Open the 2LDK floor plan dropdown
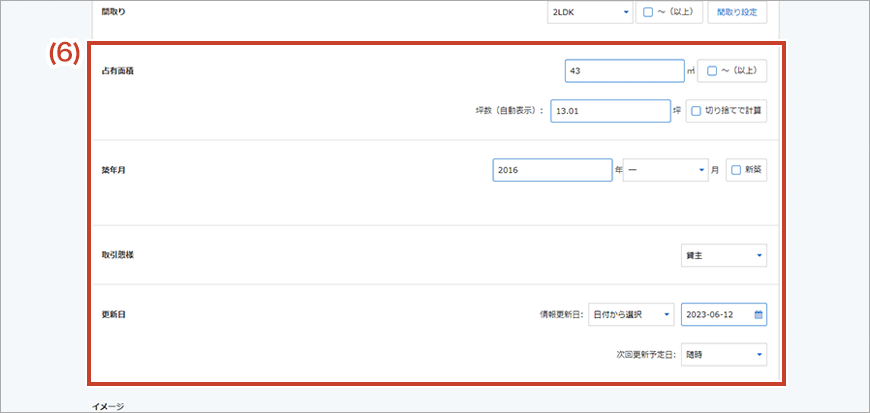Viewport: 870px width, 413px height. pos(589,12)
